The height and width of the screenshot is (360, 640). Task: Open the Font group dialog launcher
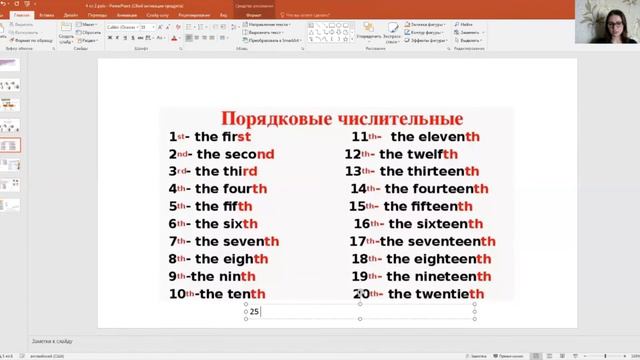coord(180,49)
